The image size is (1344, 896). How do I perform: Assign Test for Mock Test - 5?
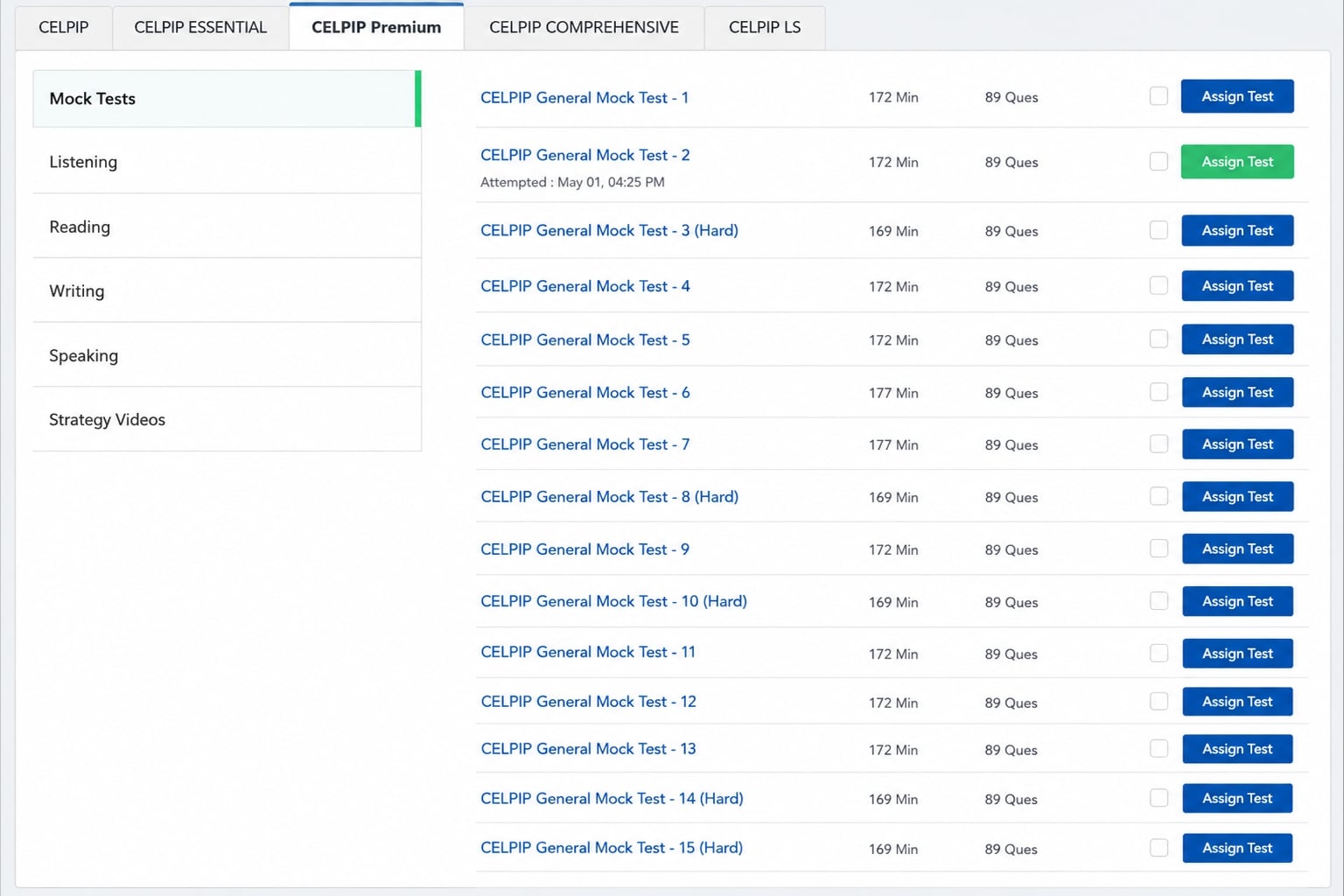tap(1237, 339)
